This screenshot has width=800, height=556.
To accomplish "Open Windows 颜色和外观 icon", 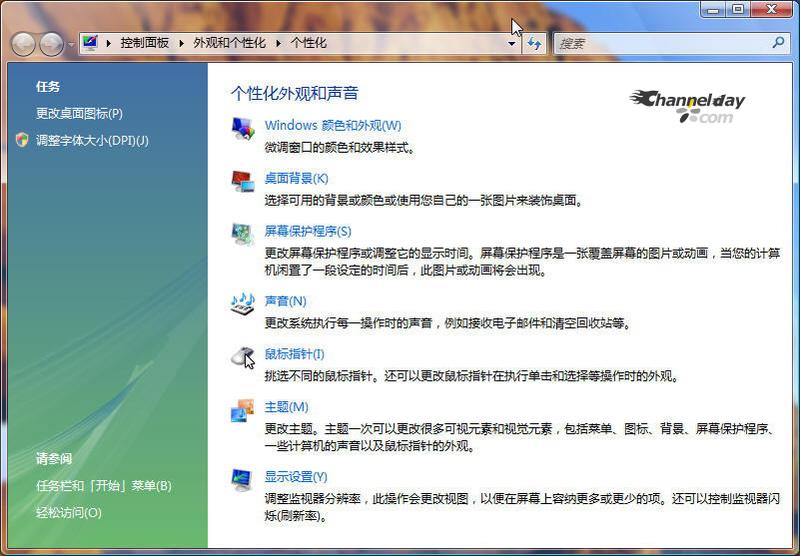I will pyautogui.click(x=243, y=128).
